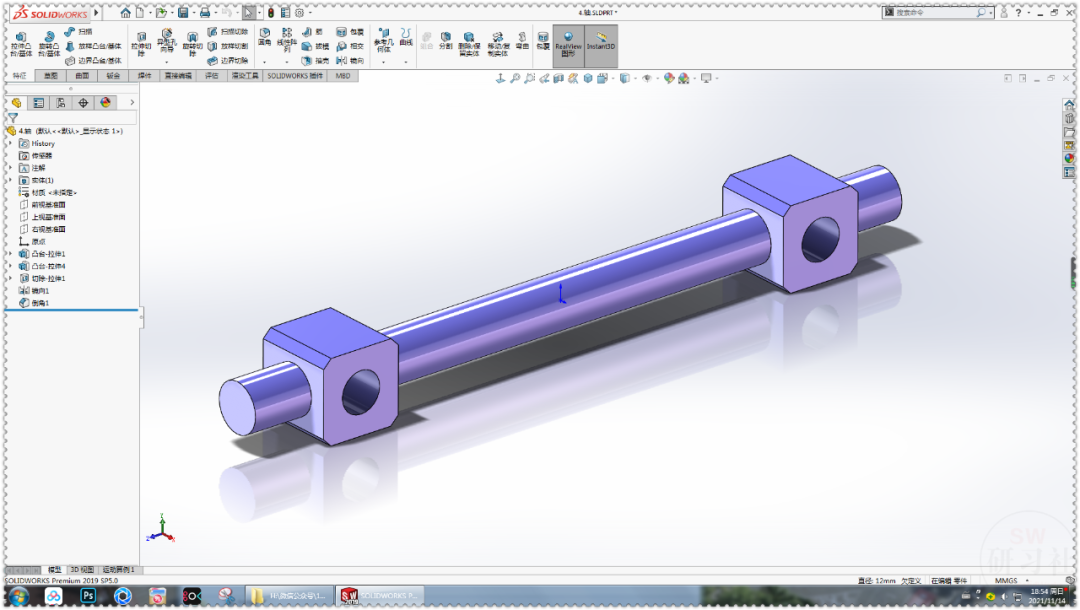Open the 评估 (Evaluate) ribbon tab
The height and width of the screenshot is (610, 1080).
[x=213, y=74]
